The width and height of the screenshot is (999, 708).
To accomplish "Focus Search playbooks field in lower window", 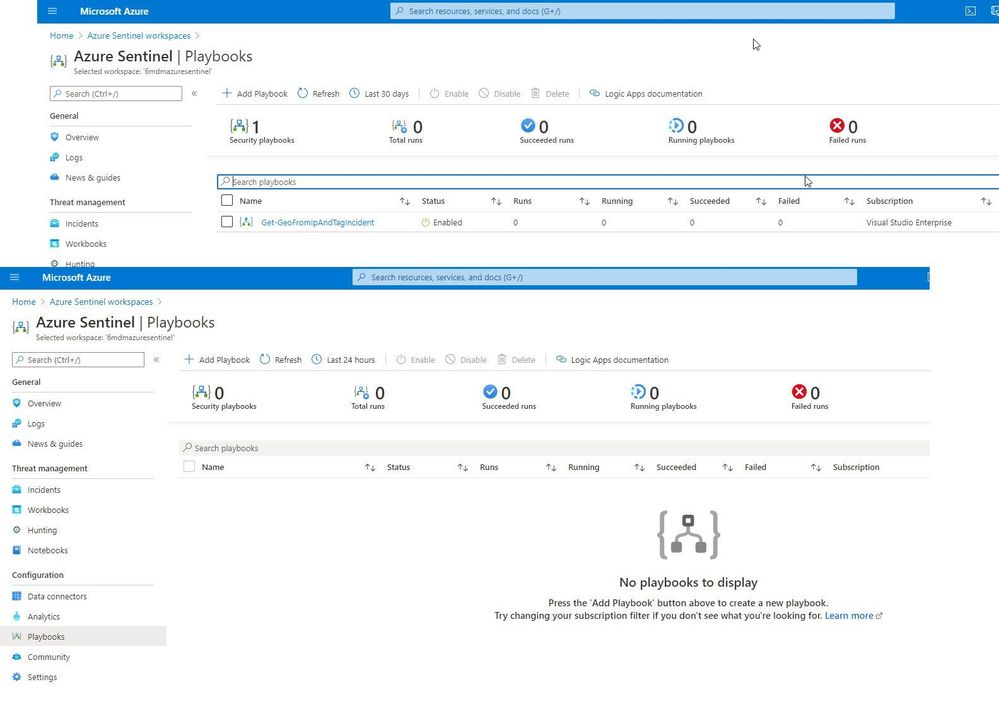I will 554,448.
